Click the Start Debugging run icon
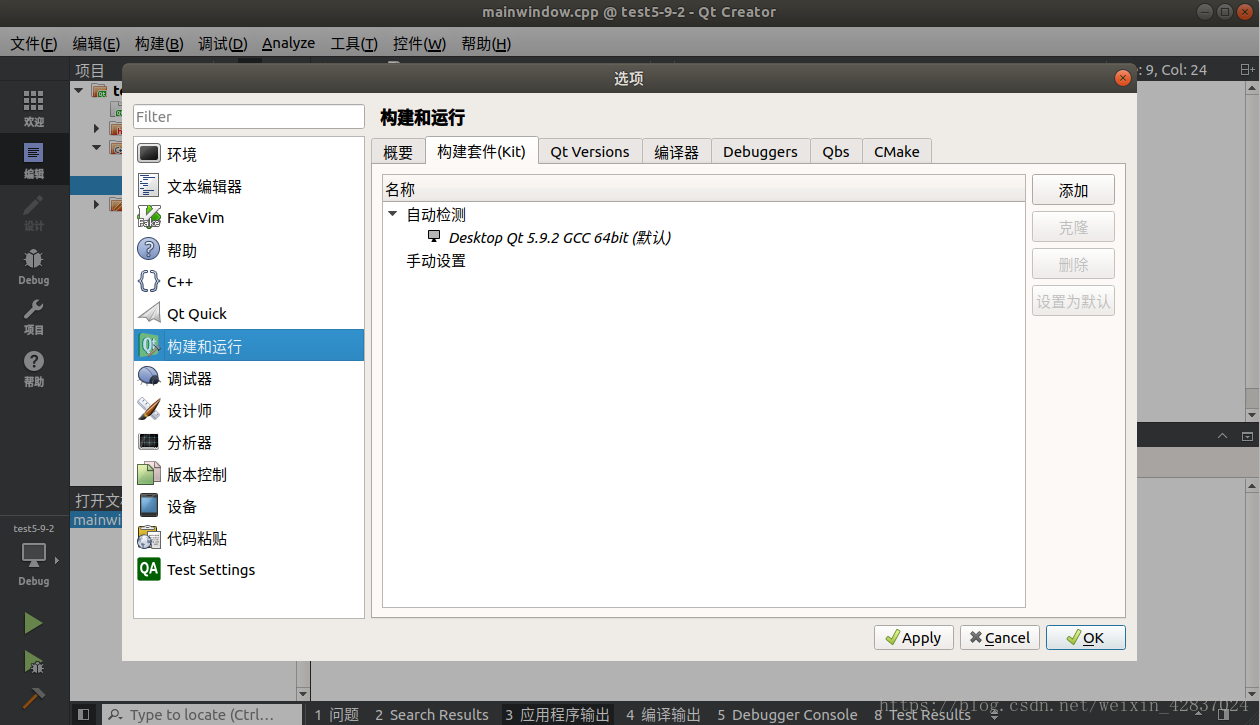 33,661
